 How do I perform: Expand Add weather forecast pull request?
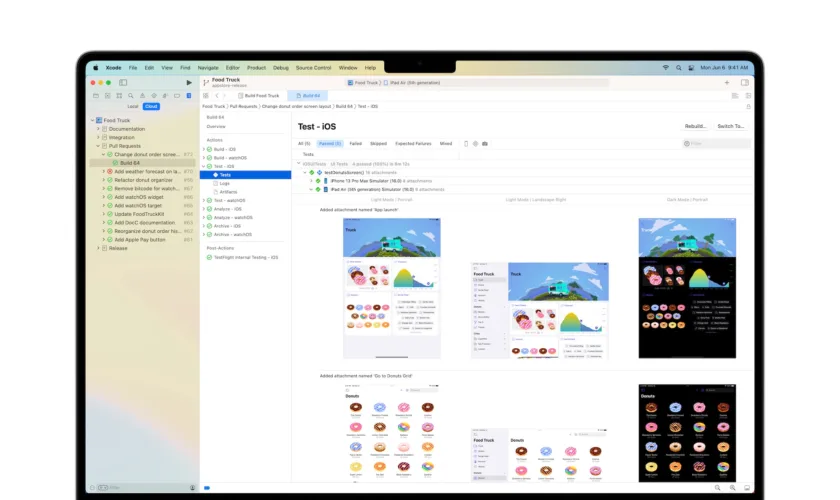tap(104, 171)
